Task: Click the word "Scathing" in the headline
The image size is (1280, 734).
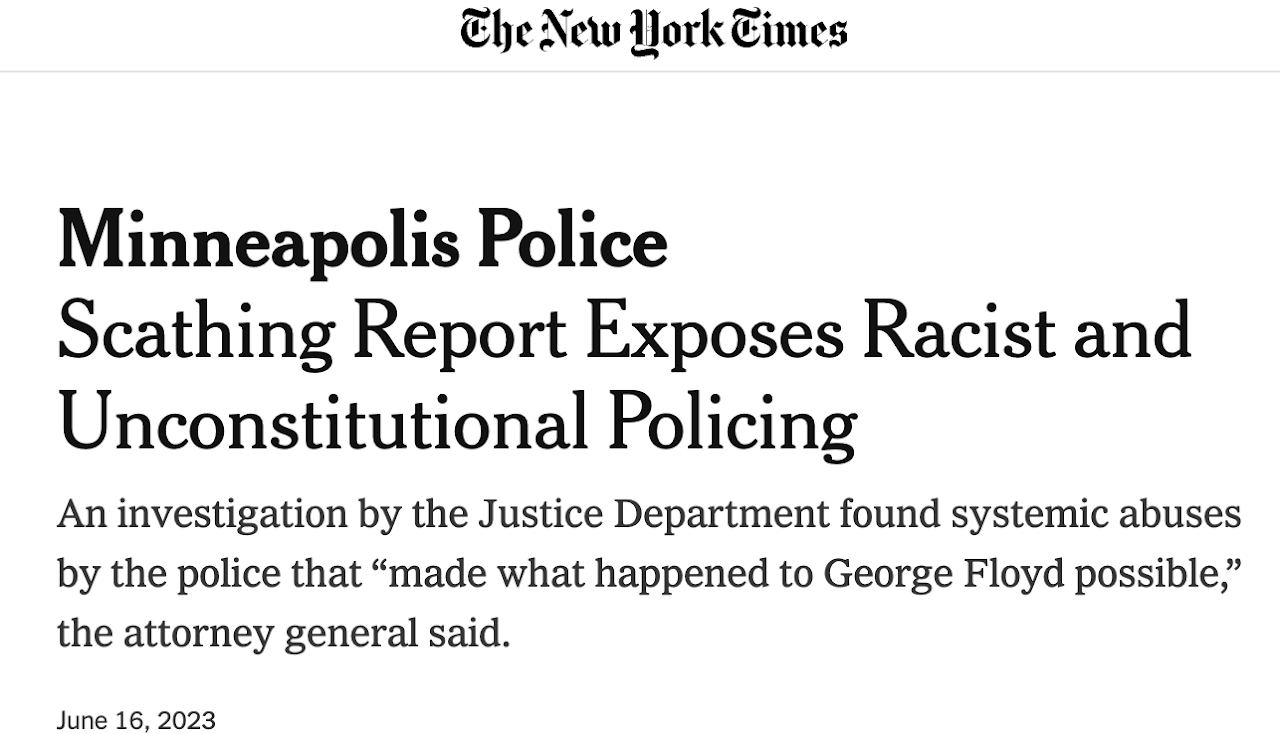Action: click(x=196, y=333)
